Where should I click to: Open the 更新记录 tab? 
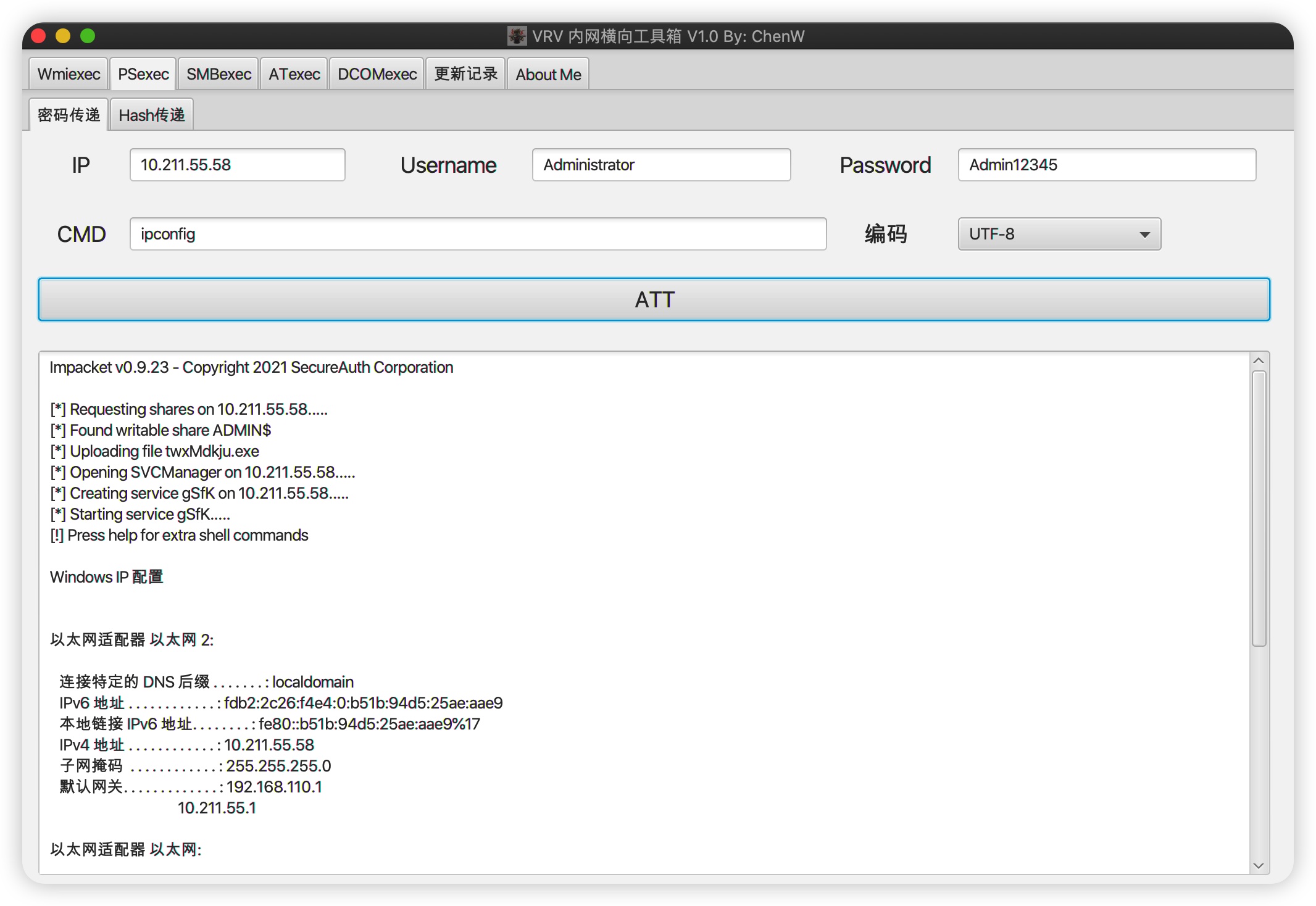tap(465, 74)
